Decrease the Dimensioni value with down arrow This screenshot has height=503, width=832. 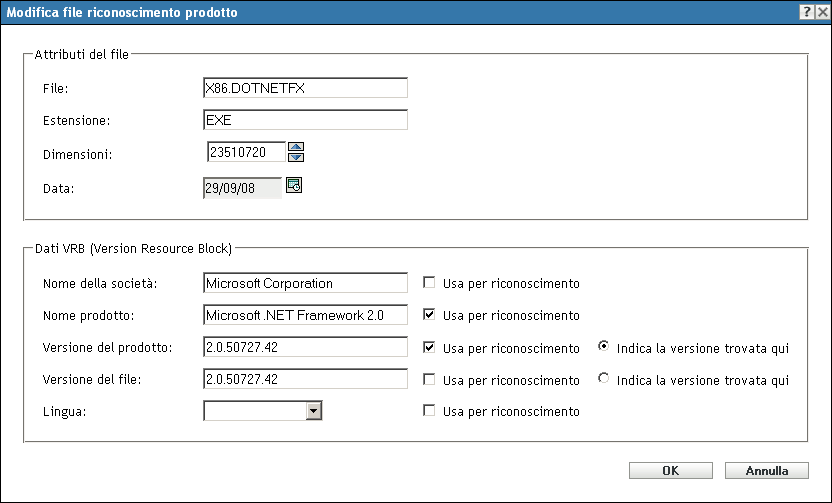295,157
